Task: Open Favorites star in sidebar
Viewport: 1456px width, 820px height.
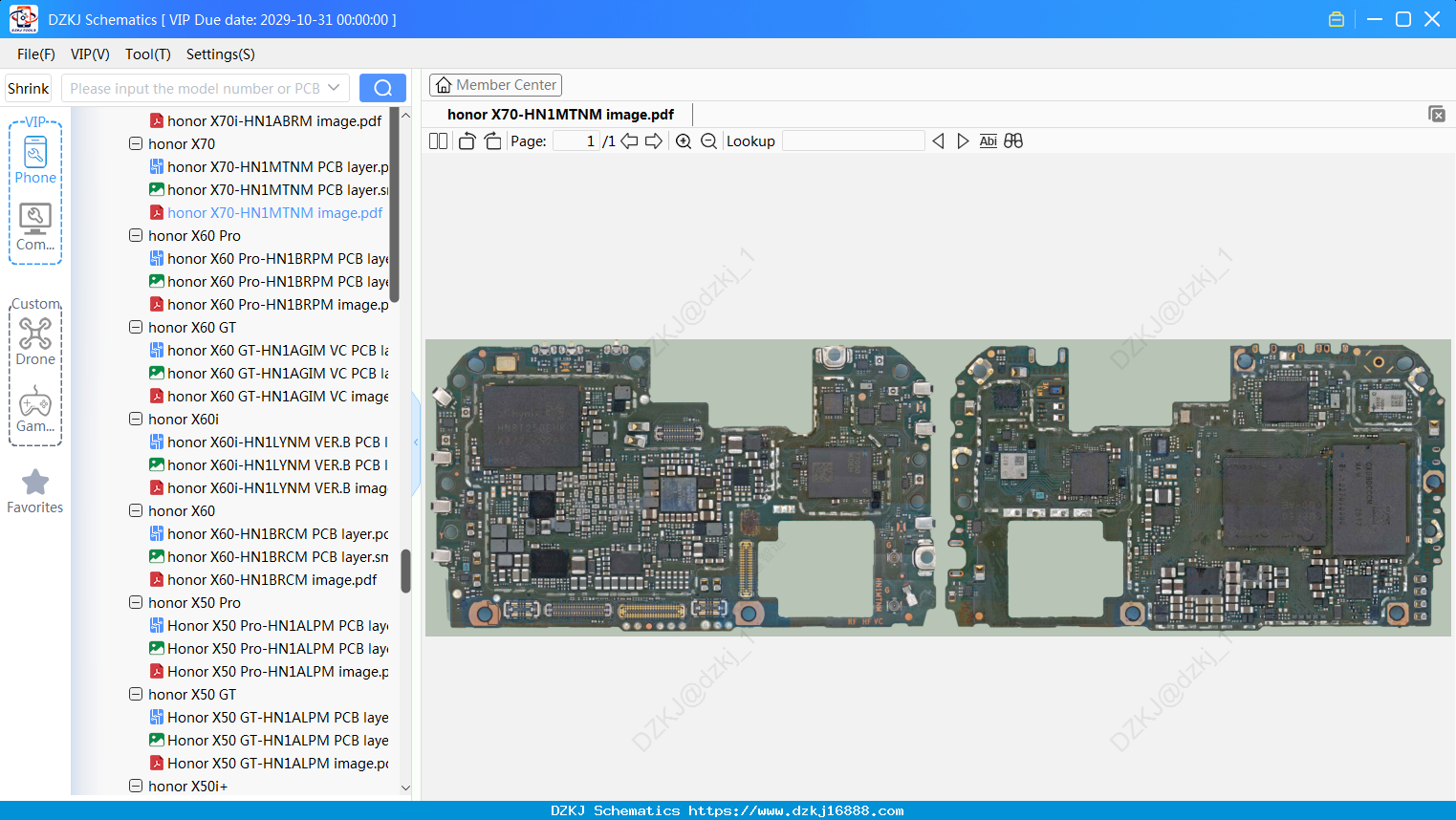Action: pos(35,491)
